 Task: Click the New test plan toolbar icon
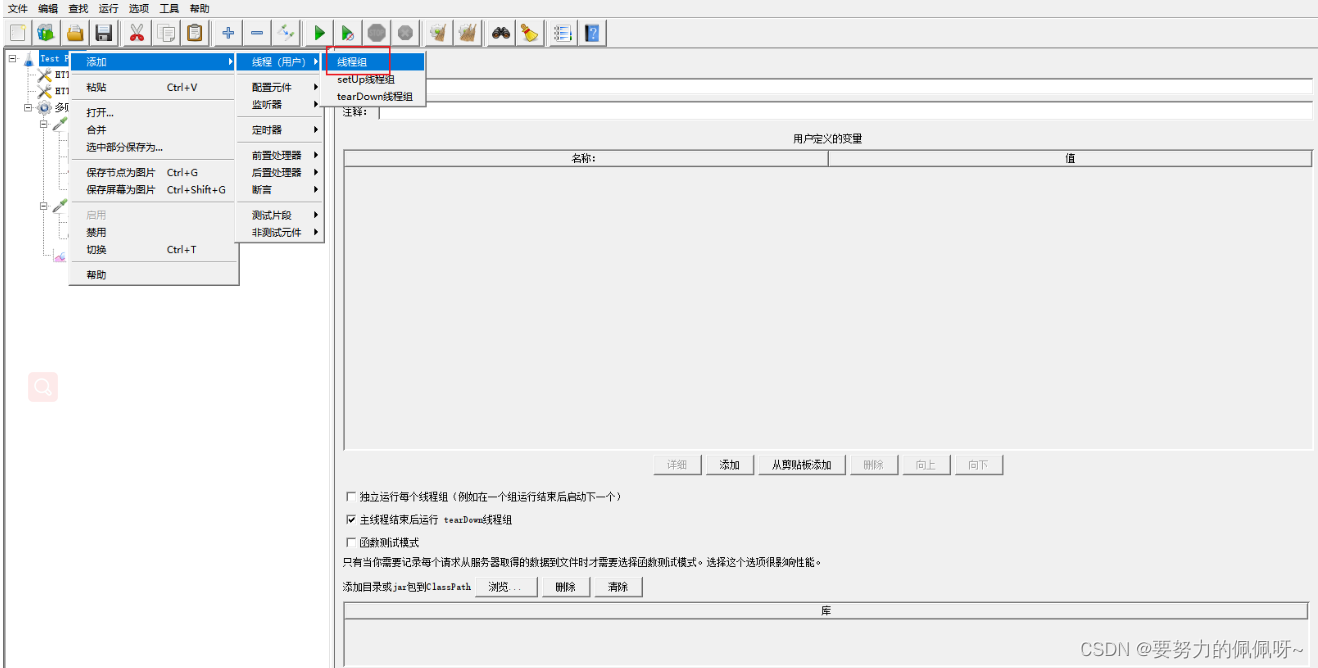pyautogui.click(x=18, y=33)
